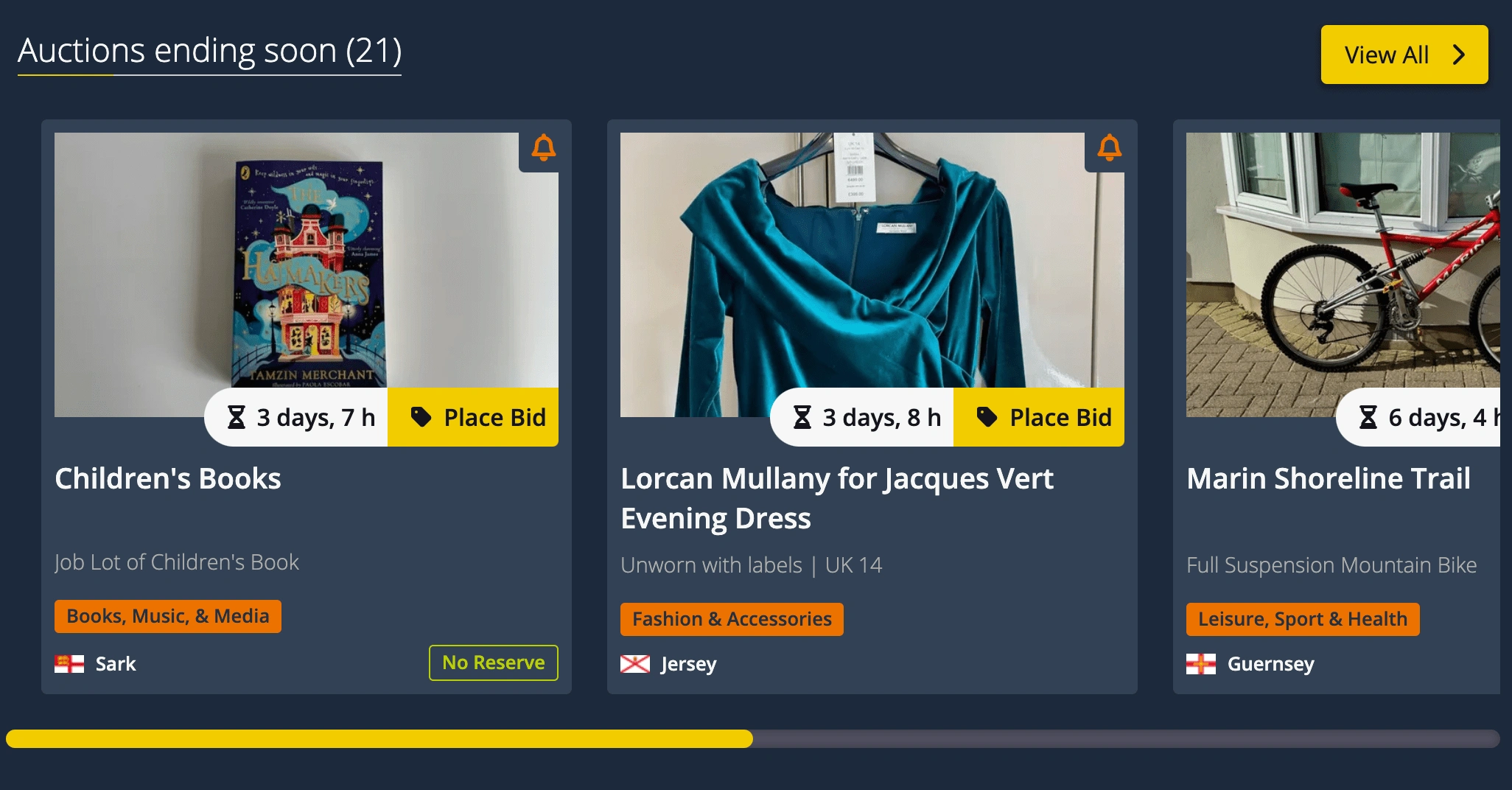This screenshot has width=1512, height=790.
Task: Open the Children's Books listing title
Action: coord(168,479)
